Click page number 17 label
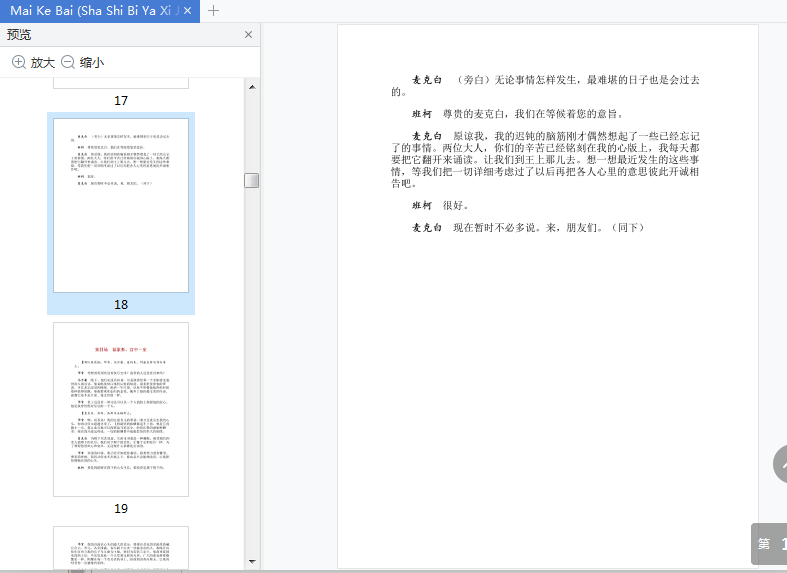Screen dimensions: 787x573 pyautogui.click(x=121, y=101)
